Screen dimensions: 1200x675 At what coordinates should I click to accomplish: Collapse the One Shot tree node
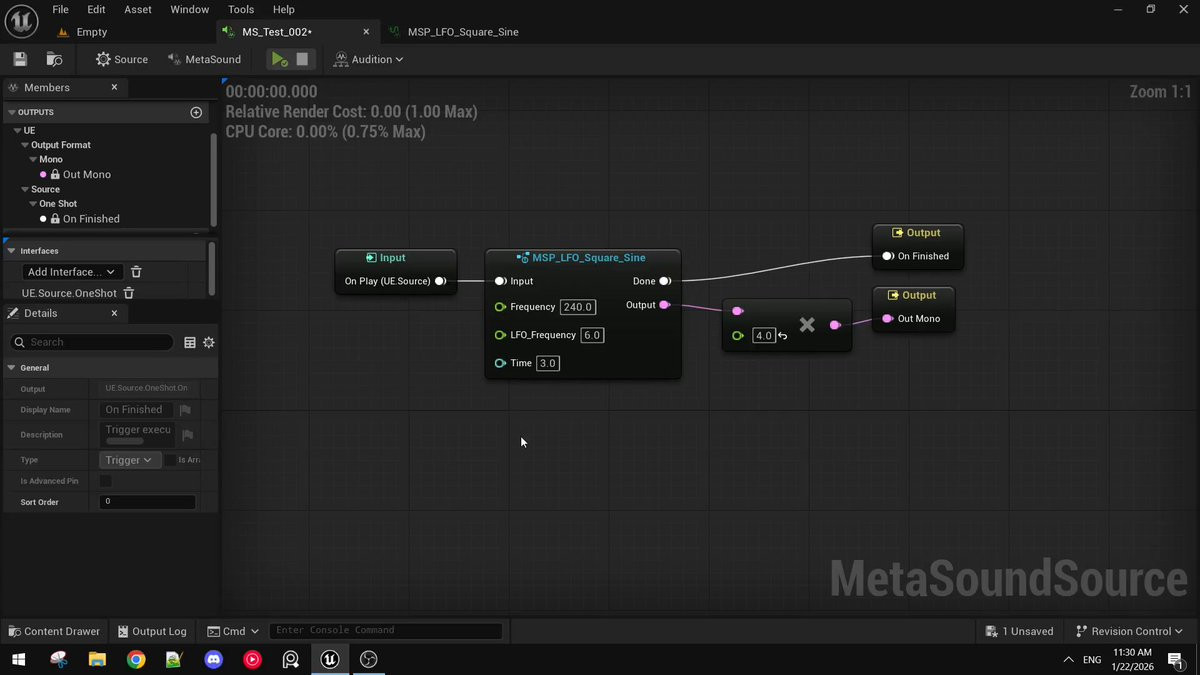point(33,204)
